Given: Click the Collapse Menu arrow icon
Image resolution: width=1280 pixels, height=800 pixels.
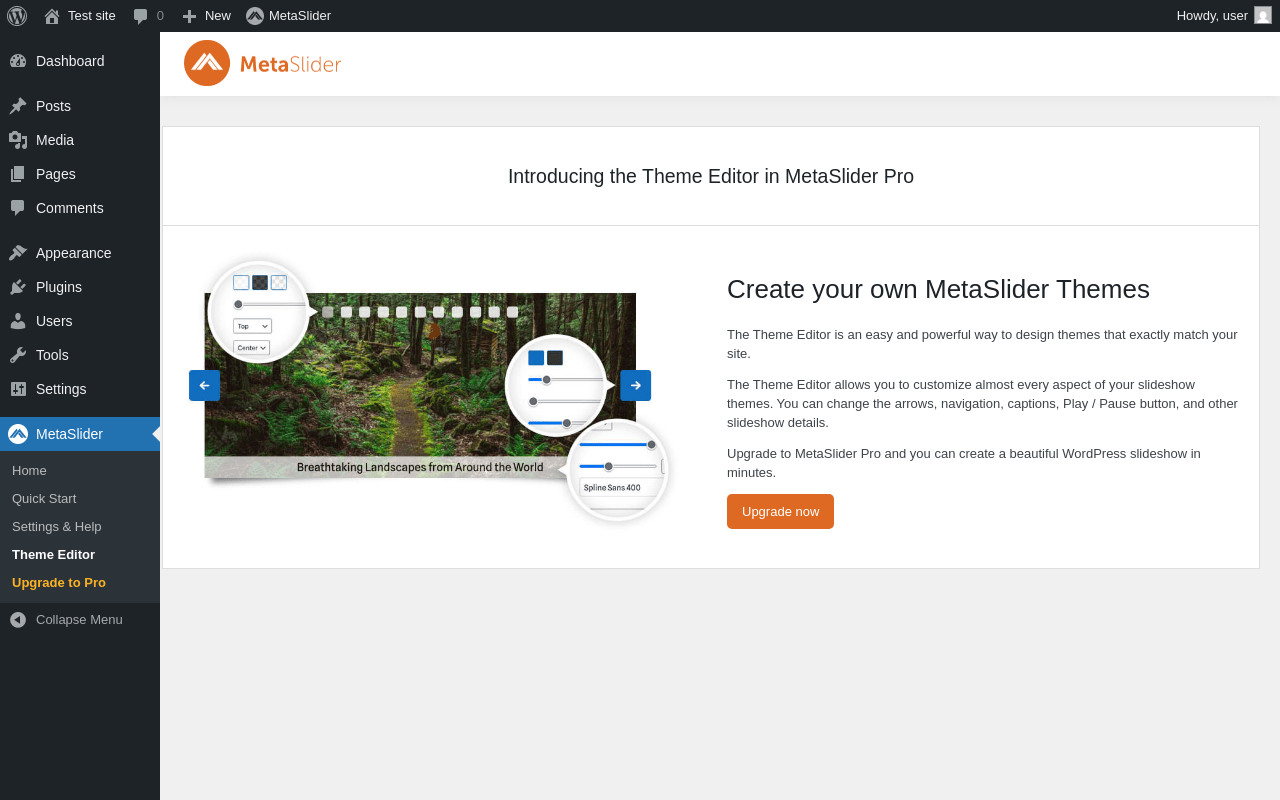Looking at the screenshot, I should point(18,620).
